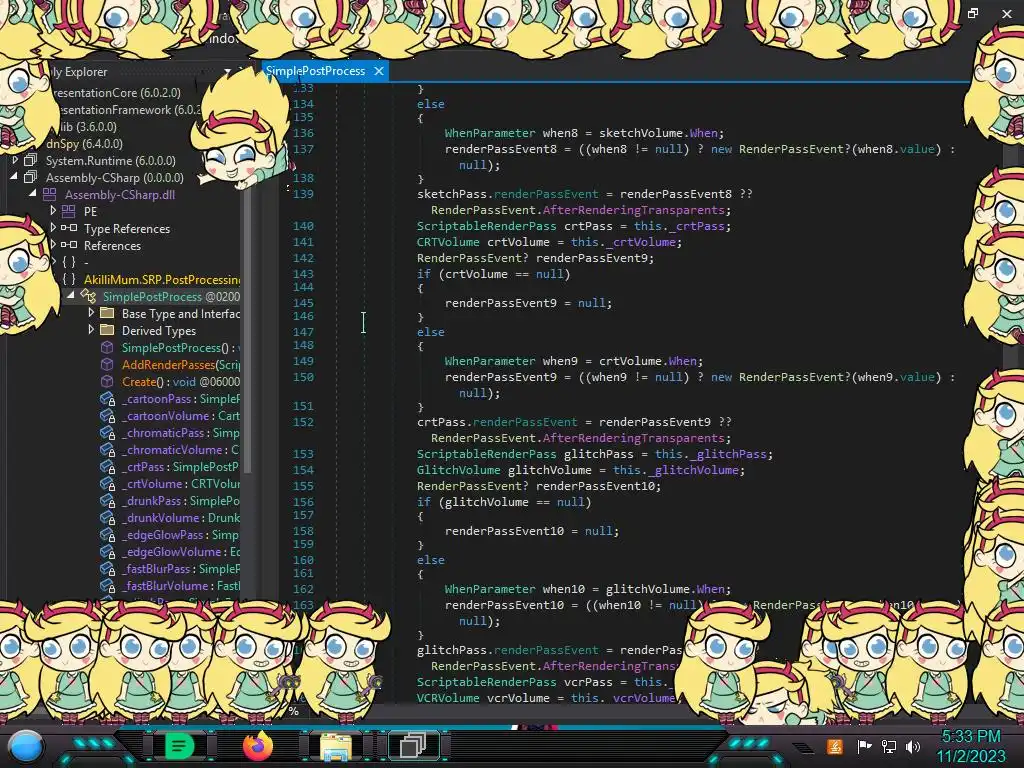Click the Assembly-CSharp.dll module icon

pos(50,194)
